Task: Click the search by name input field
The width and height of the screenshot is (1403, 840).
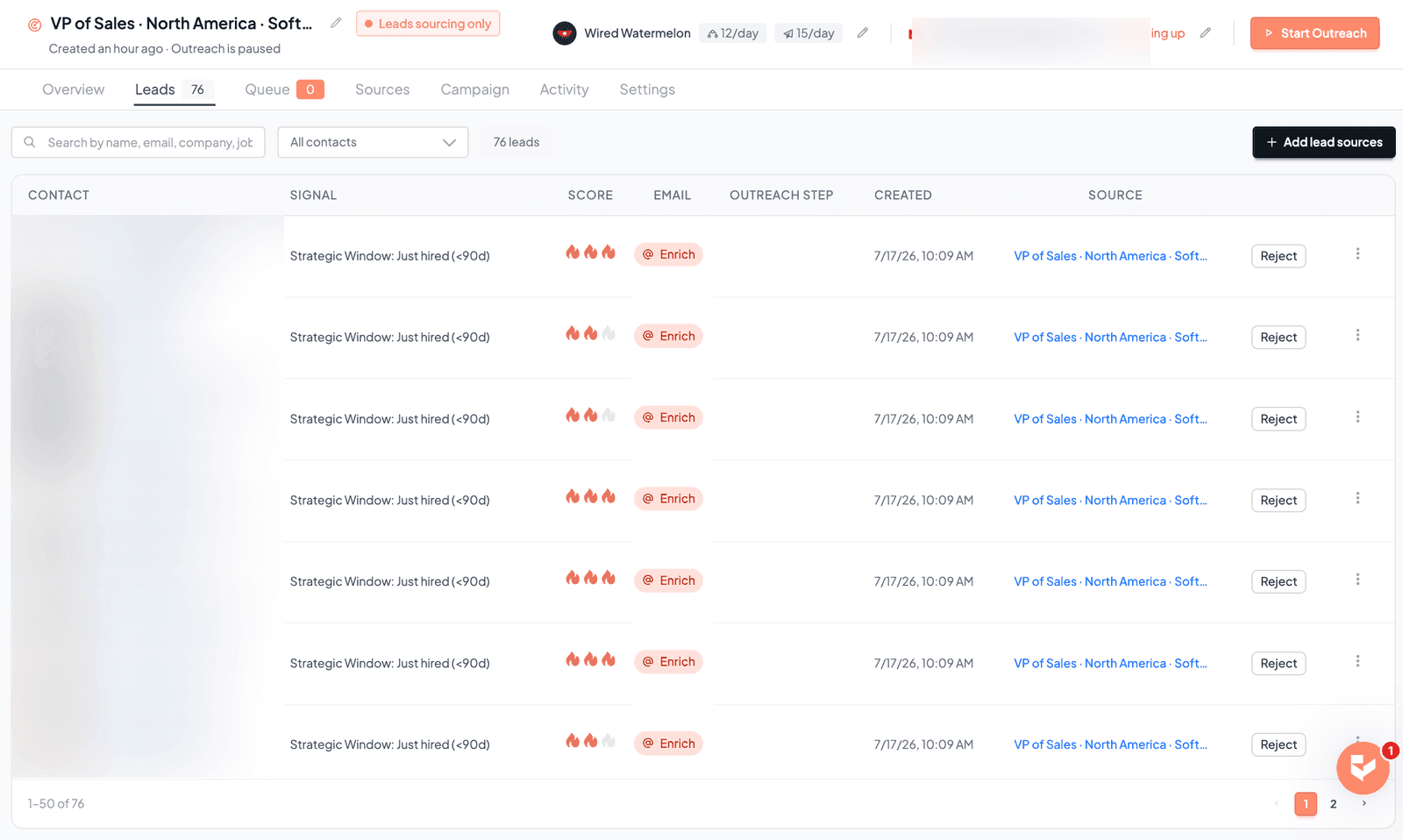Action: point(139,142)
